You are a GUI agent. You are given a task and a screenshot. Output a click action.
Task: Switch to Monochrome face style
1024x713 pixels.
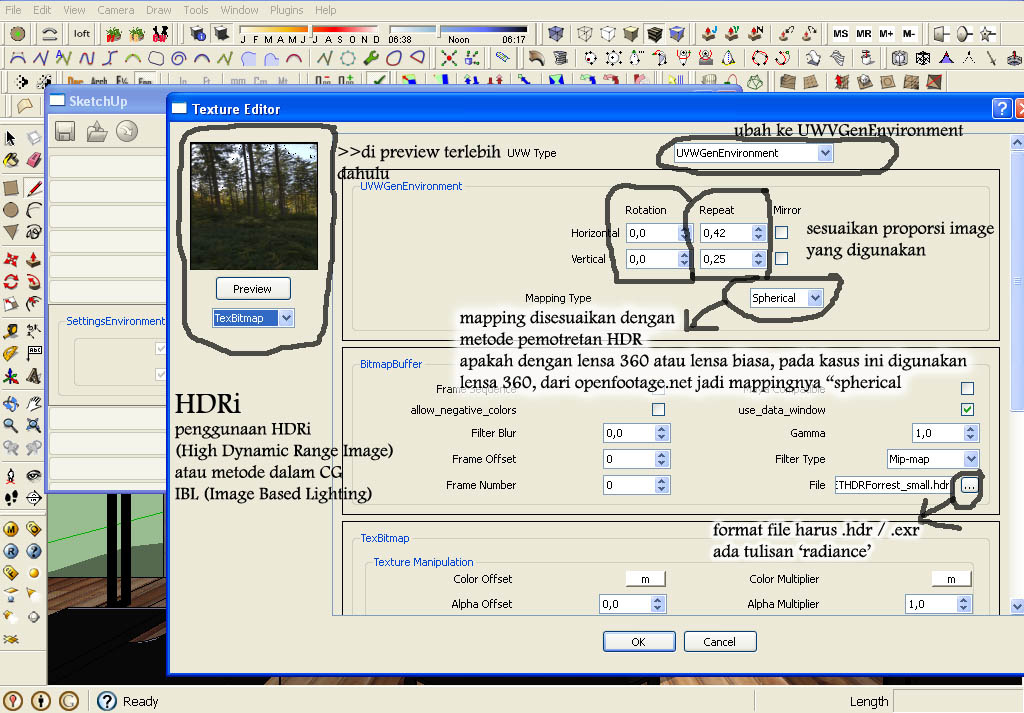coord(677,33)
